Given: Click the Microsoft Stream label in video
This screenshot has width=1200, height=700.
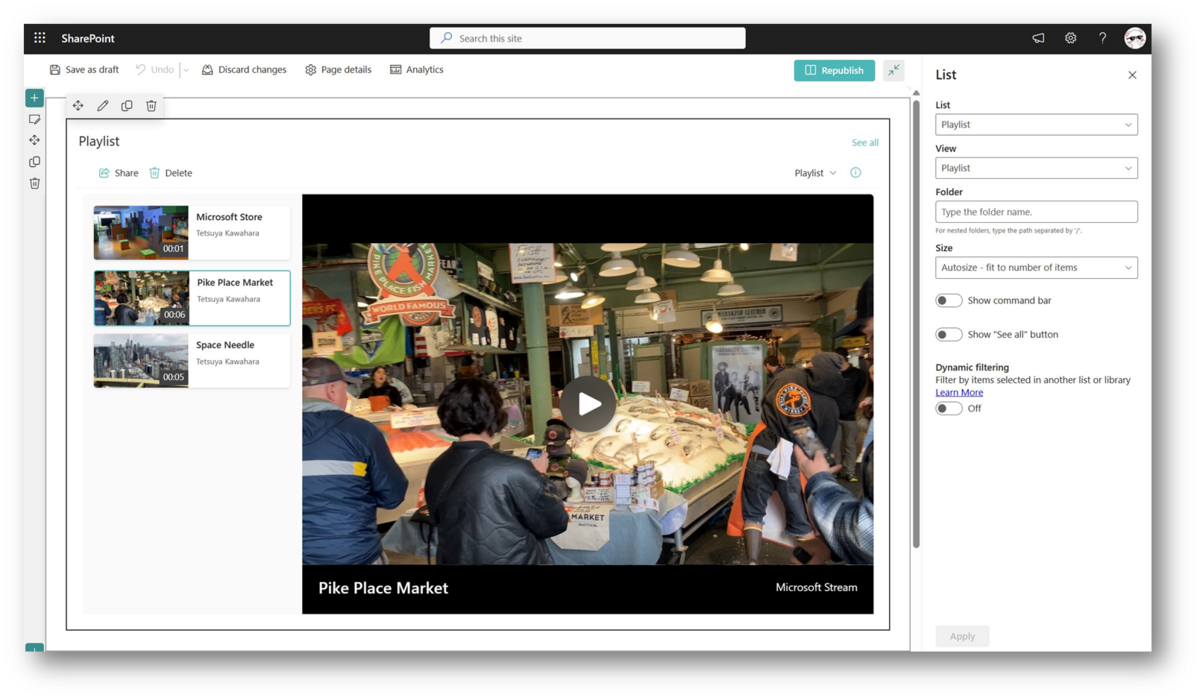Looking at the screenshot, I should pyautogui.click(x=816, y=588).
